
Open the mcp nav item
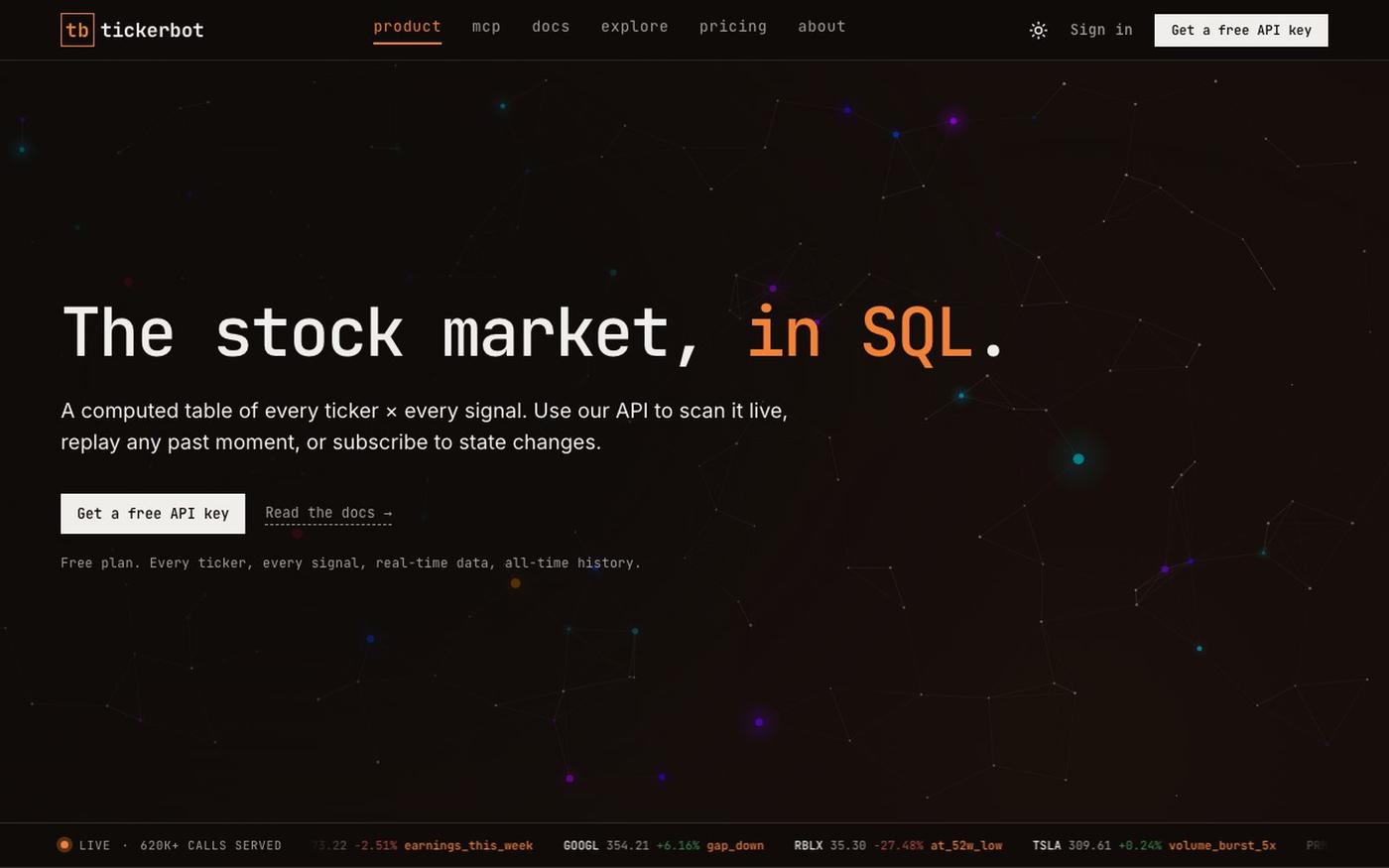(486, 27)
